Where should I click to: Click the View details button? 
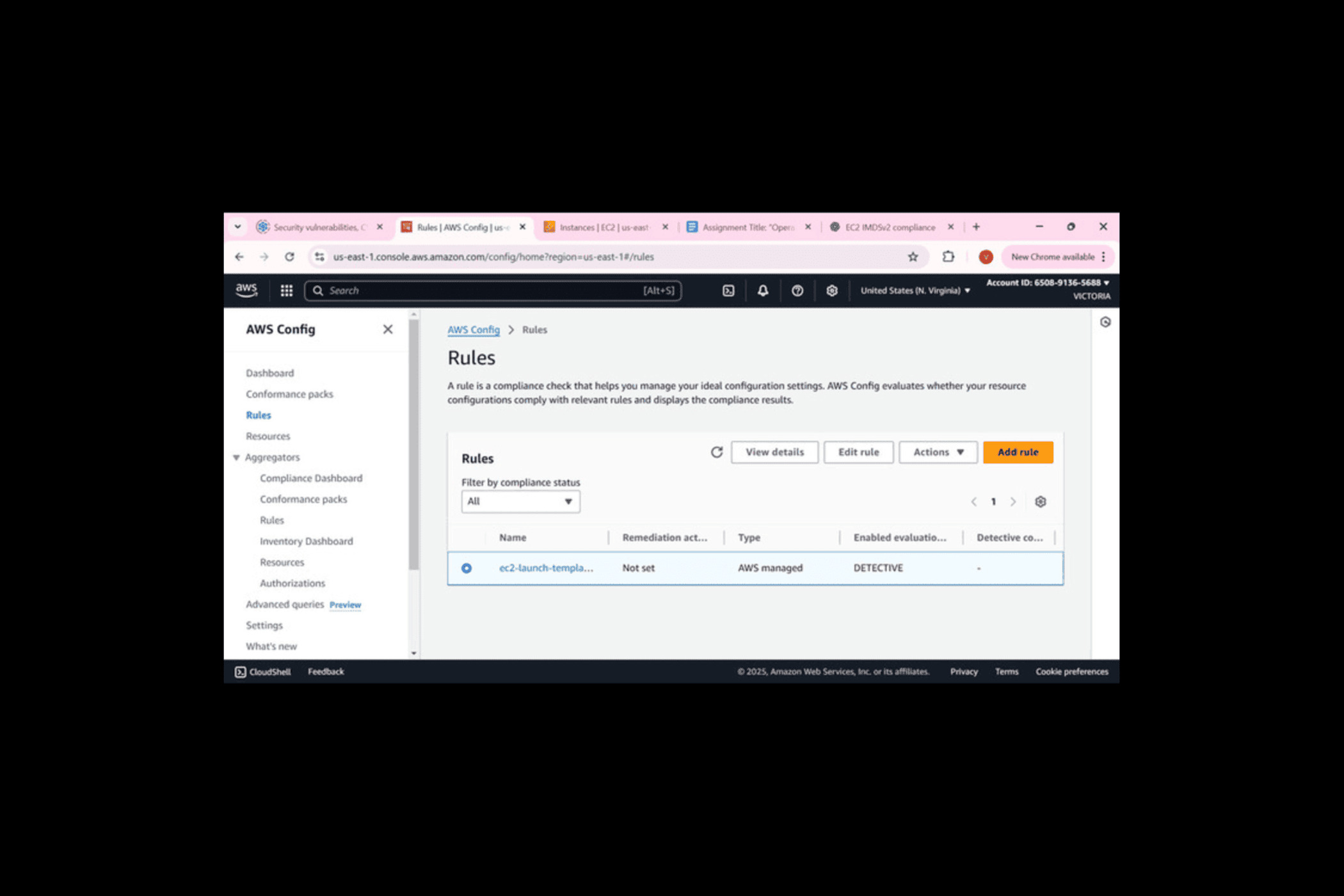[x=775, y=452]
